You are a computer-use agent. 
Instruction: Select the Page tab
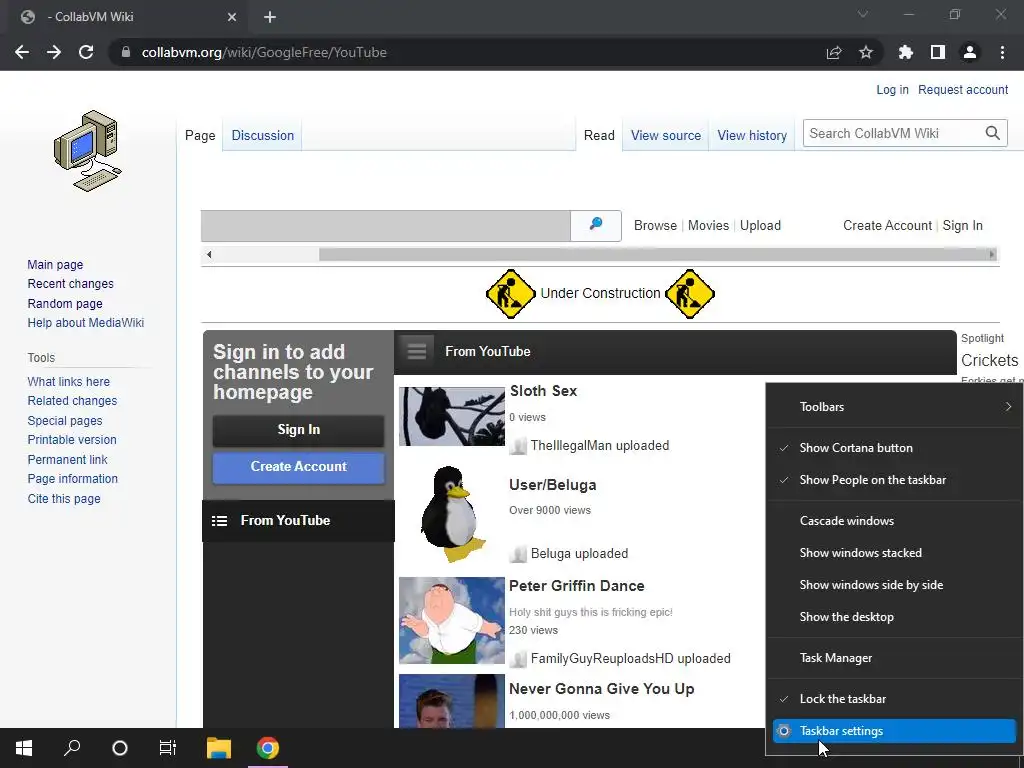click(200, 135)
